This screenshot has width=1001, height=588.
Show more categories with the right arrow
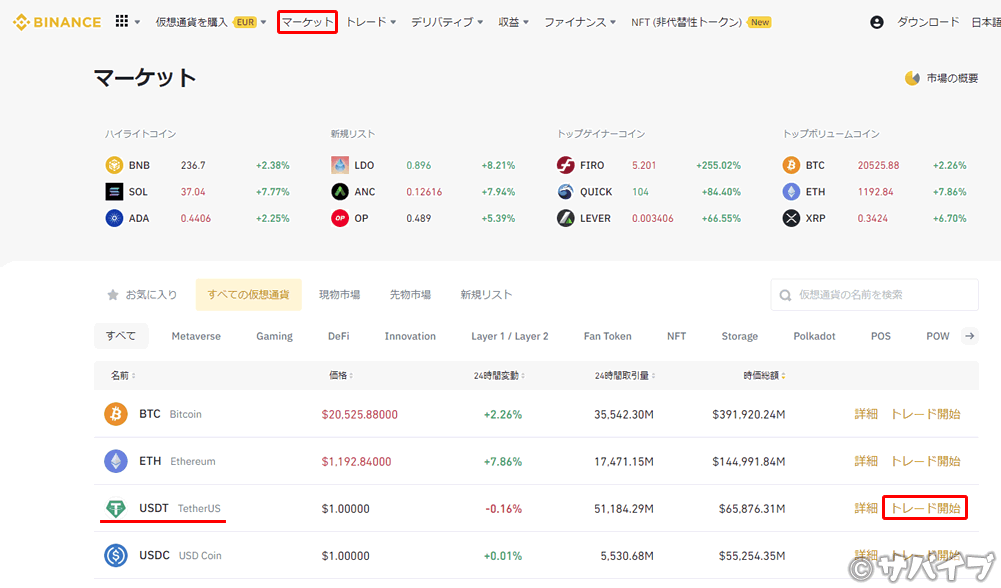[970, 336]
